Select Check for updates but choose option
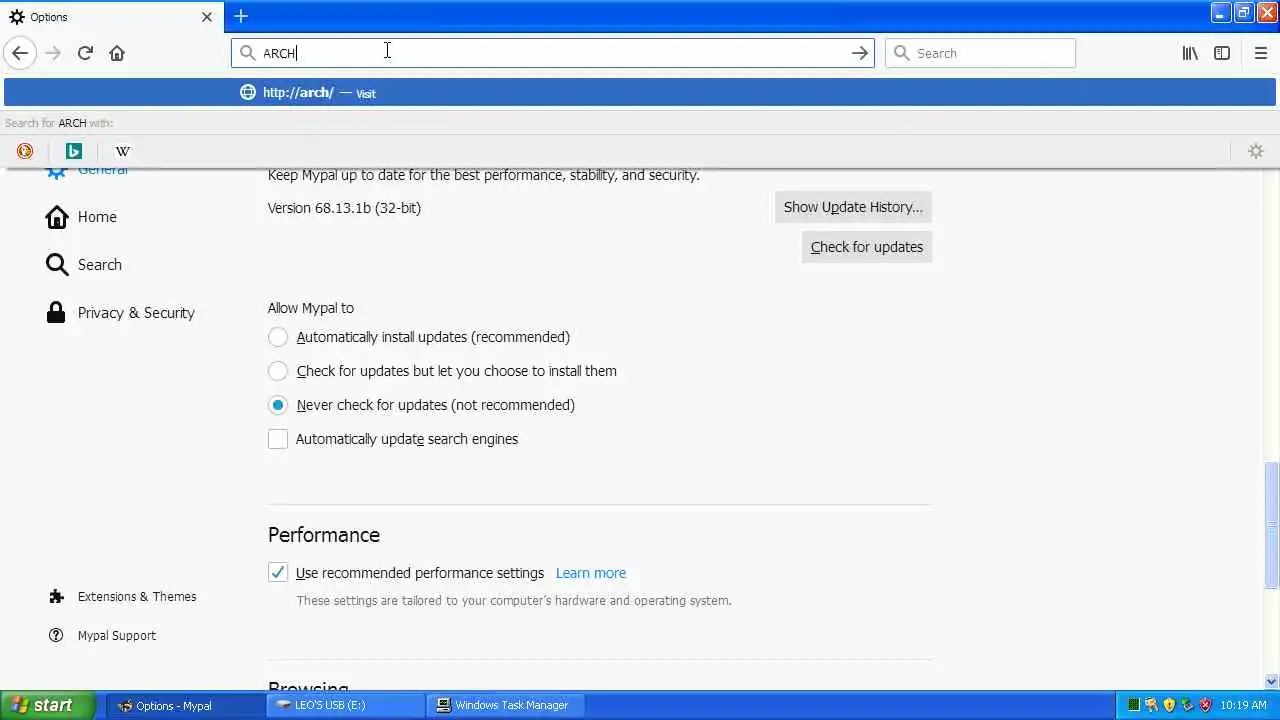 tap(278, 371)
